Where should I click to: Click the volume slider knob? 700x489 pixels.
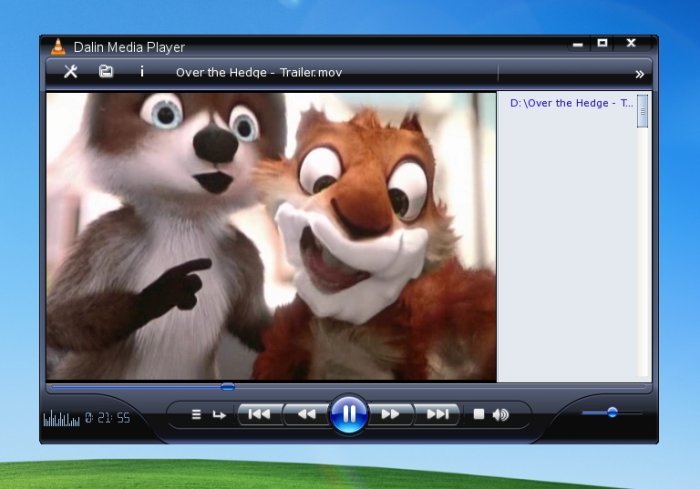pyautogui.click(x=612, y=412)
